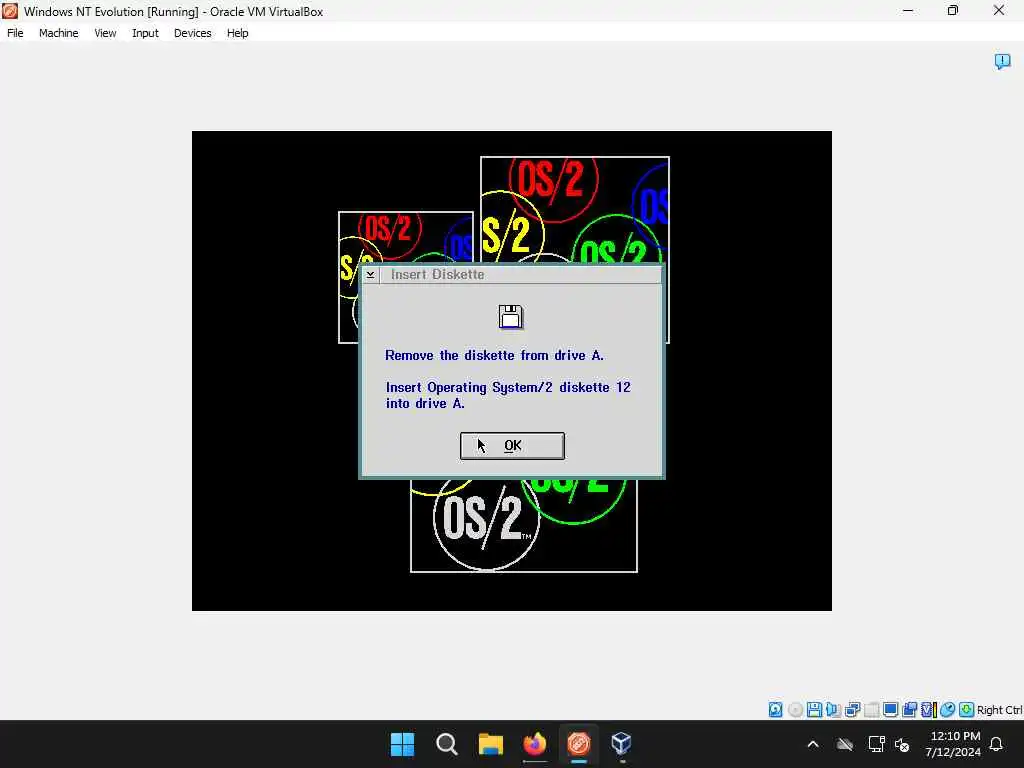Open the Machine menu
The height and width of the screenshot is (768, 1024).
click(x=58, y=33)
